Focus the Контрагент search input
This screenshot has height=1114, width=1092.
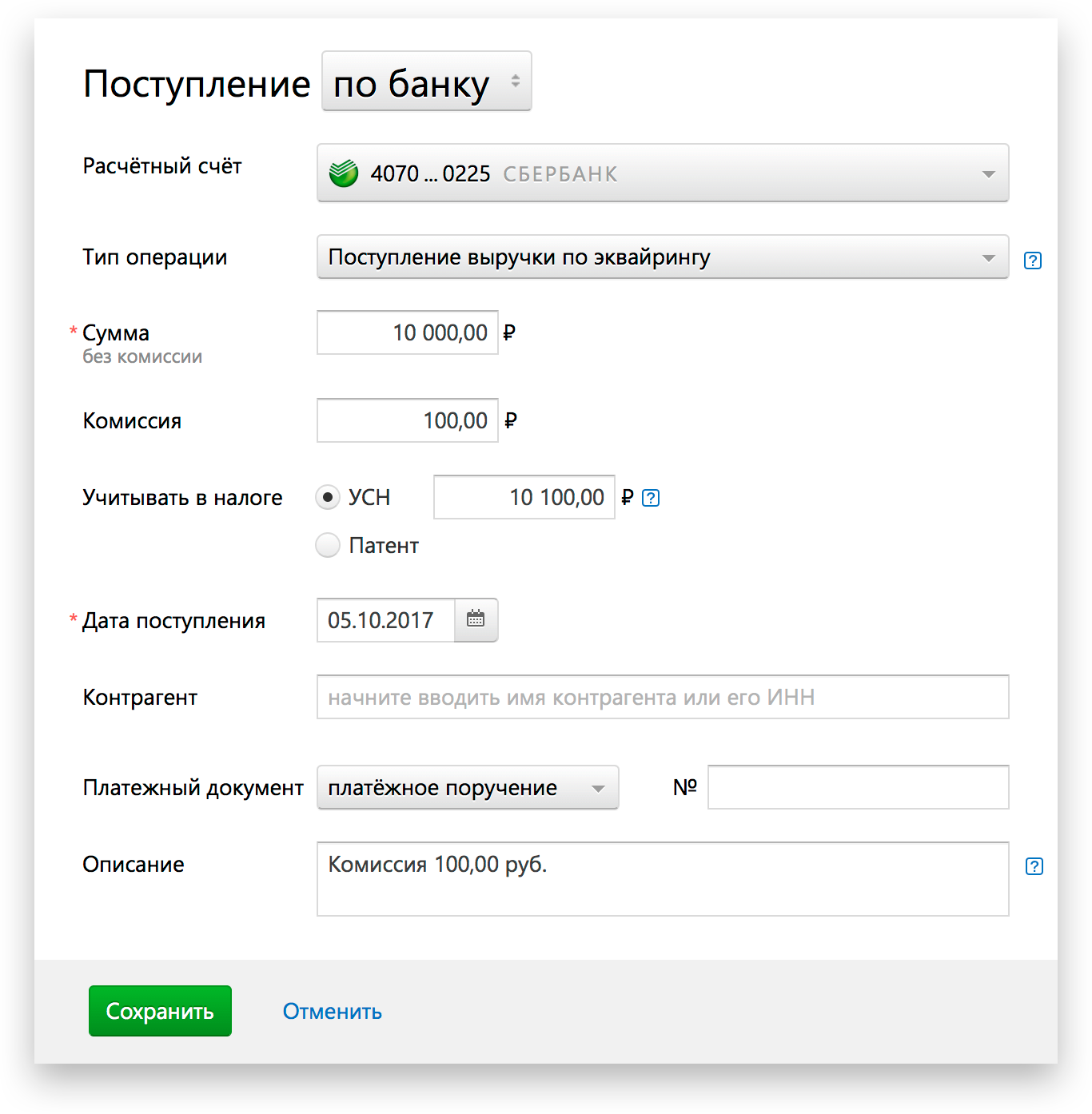(663, 697)
